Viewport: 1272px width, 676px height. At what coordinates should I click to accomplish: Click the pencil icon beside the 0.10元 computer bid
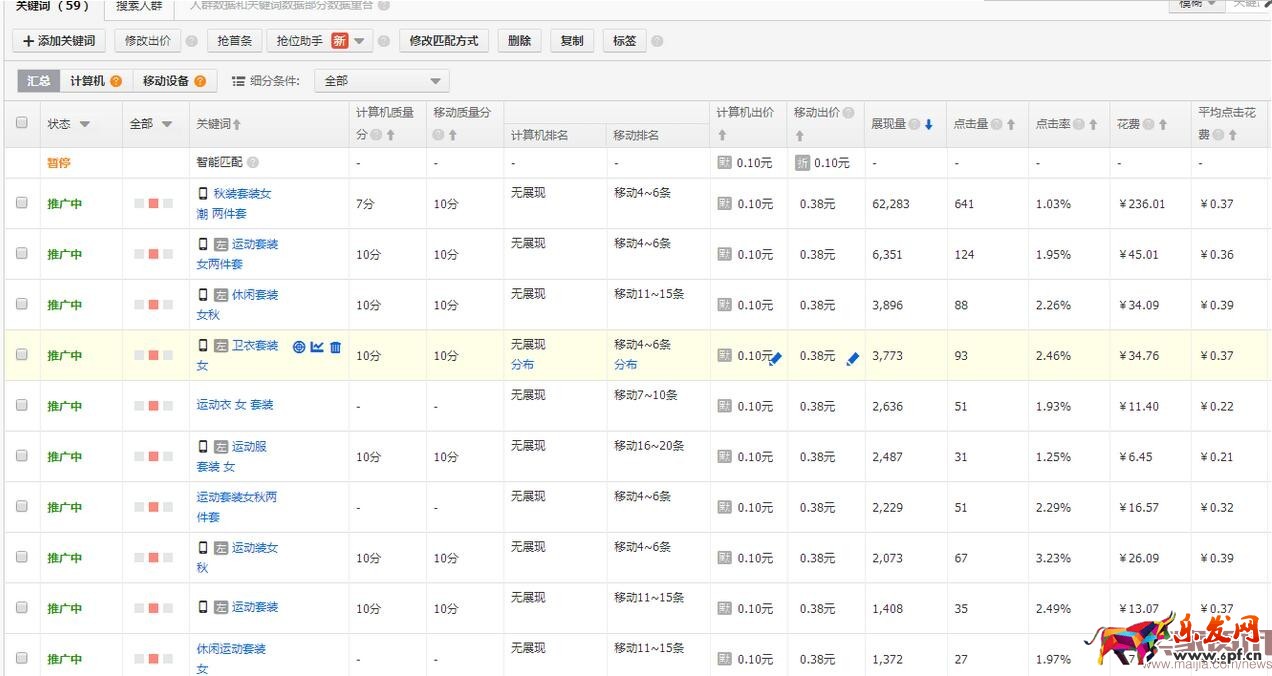[x=774, y=358]
